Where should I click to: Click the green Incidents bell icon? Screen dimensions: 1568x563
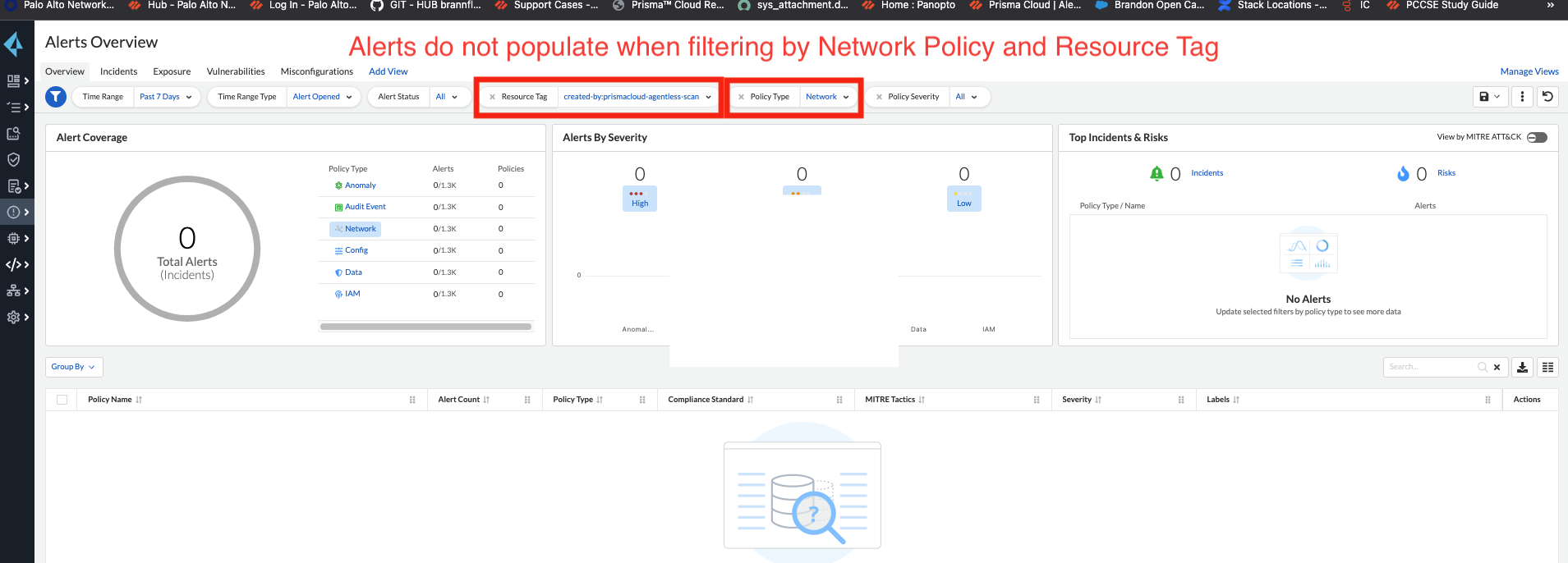point(1156,173)
